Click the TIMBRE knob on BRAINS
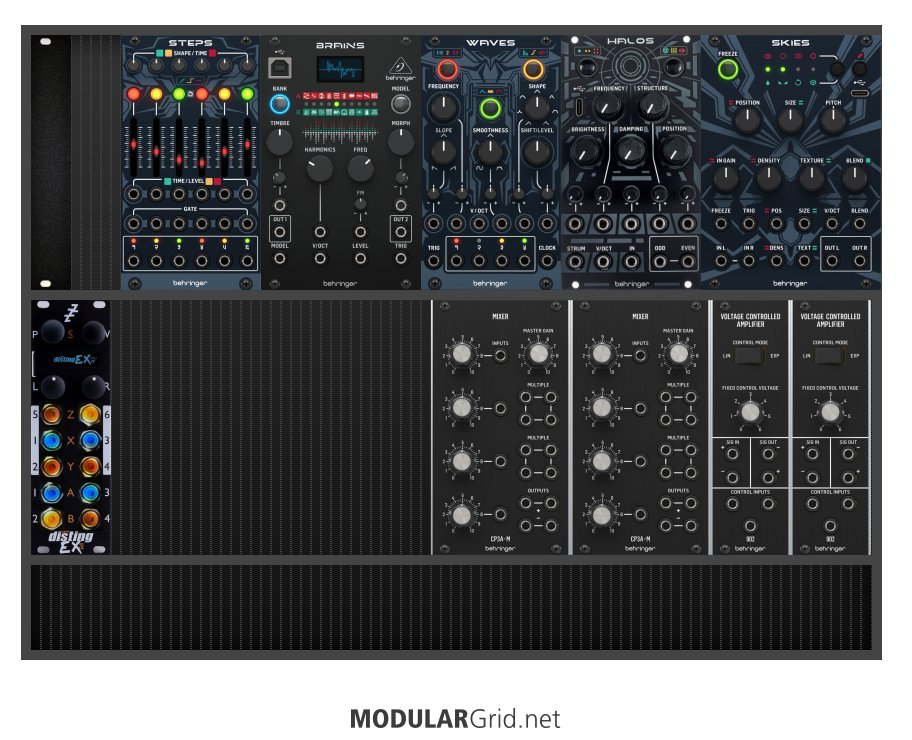 click(280, 143)
